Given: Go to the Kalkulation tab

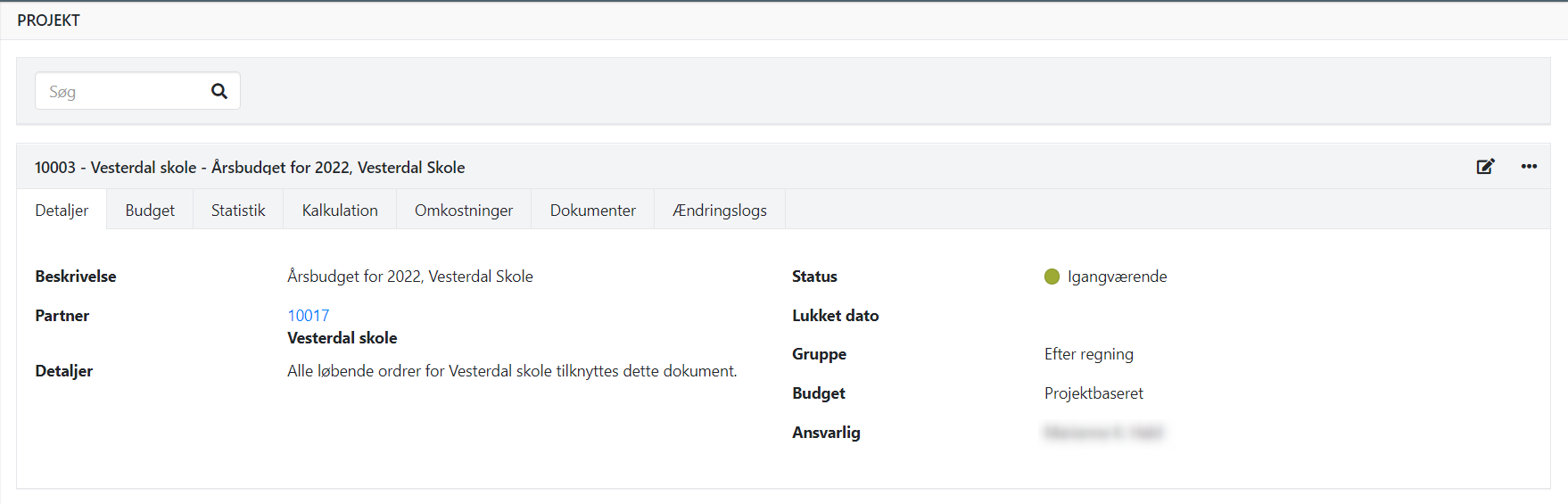Looking at the screenshot, I should tap(340, 211).
